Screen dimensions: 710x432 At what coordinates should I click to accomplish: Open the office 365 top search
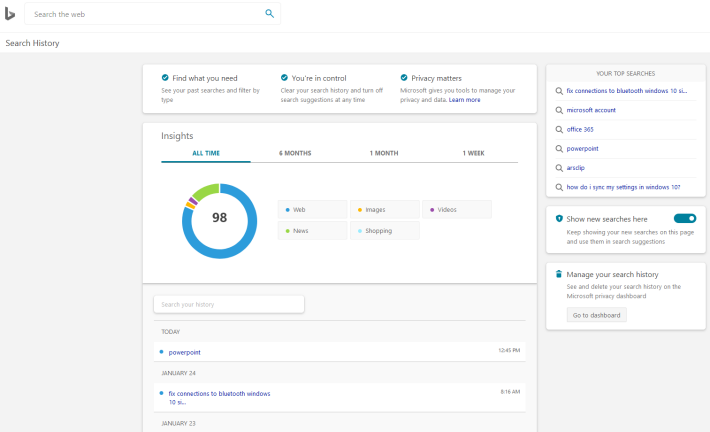tap(580, 130)
